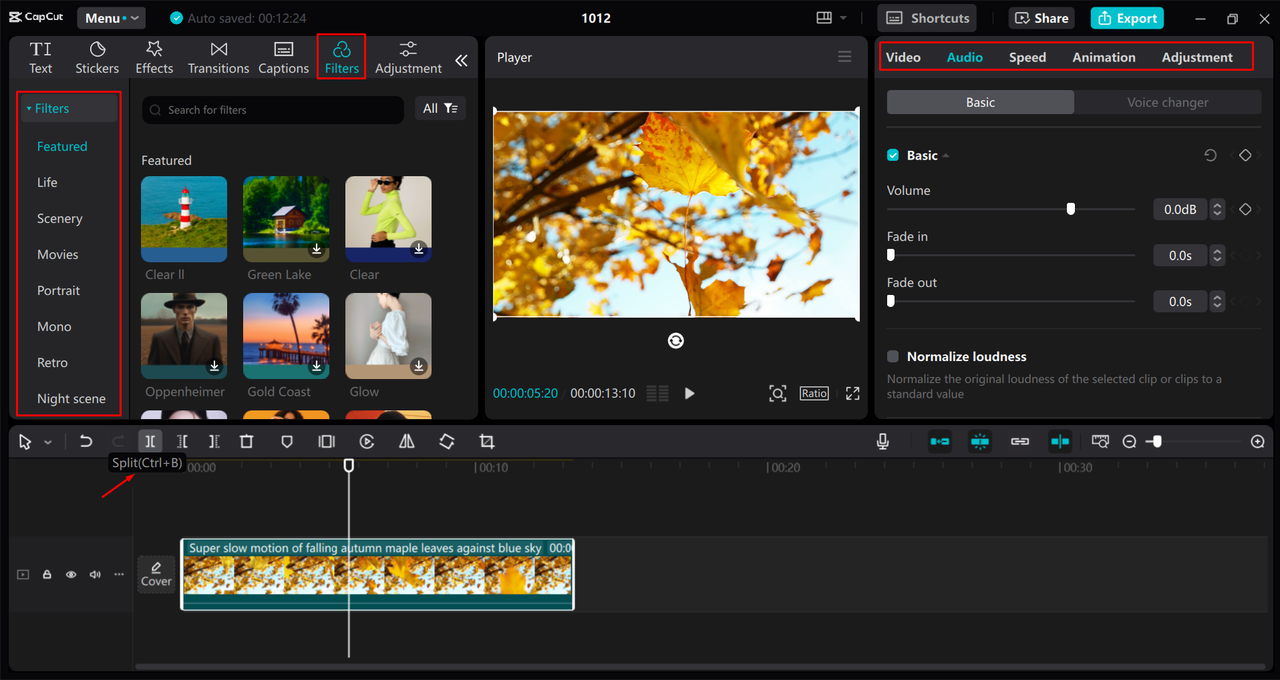This screenshot has width=1280, height=680.
Task: Mute the video track audio
Action: [x=95, y=575]
